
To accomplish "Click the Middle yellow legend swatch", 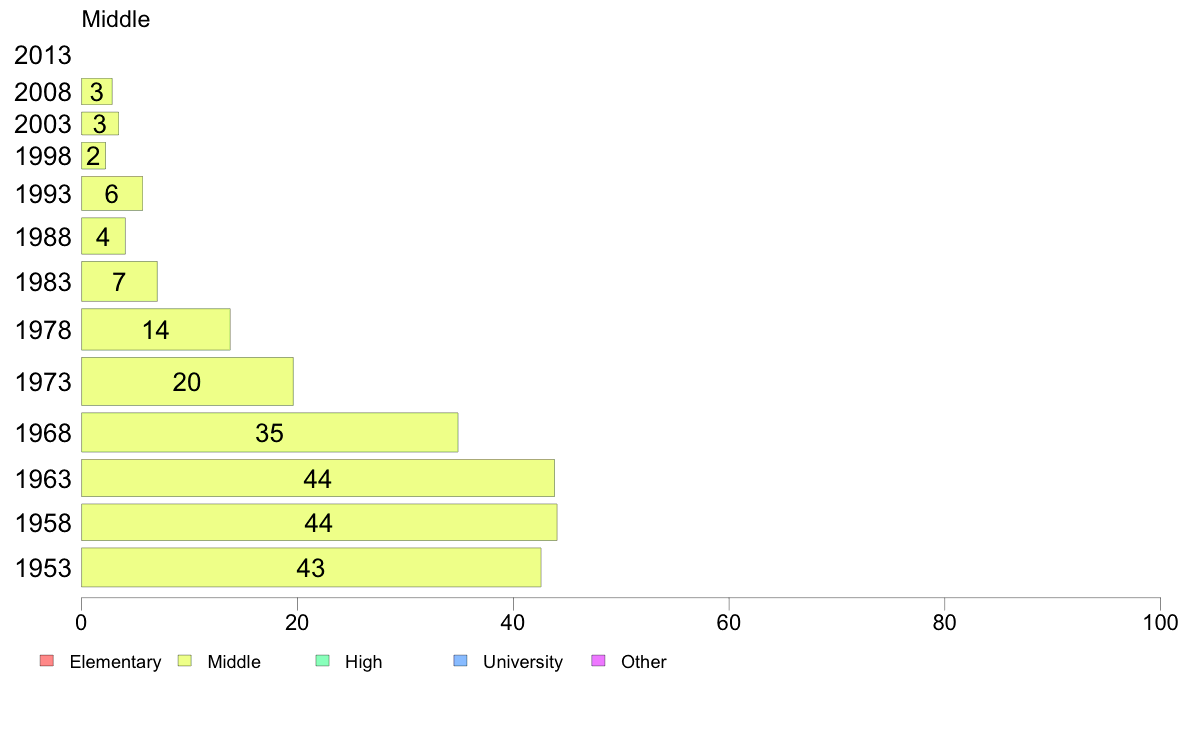I will pos(184,661).
